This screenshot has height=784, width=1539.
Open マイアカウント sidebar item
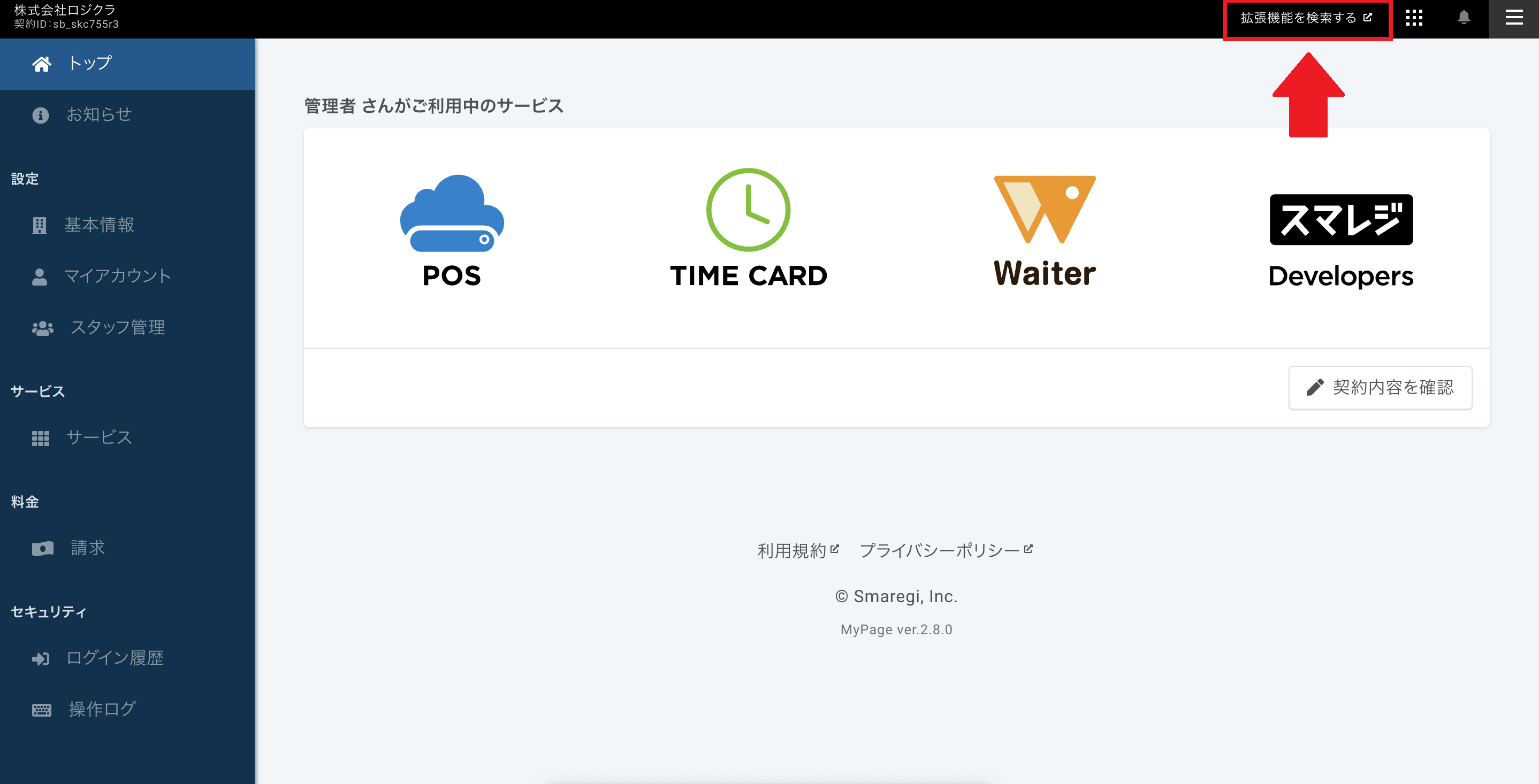[117, 276]
